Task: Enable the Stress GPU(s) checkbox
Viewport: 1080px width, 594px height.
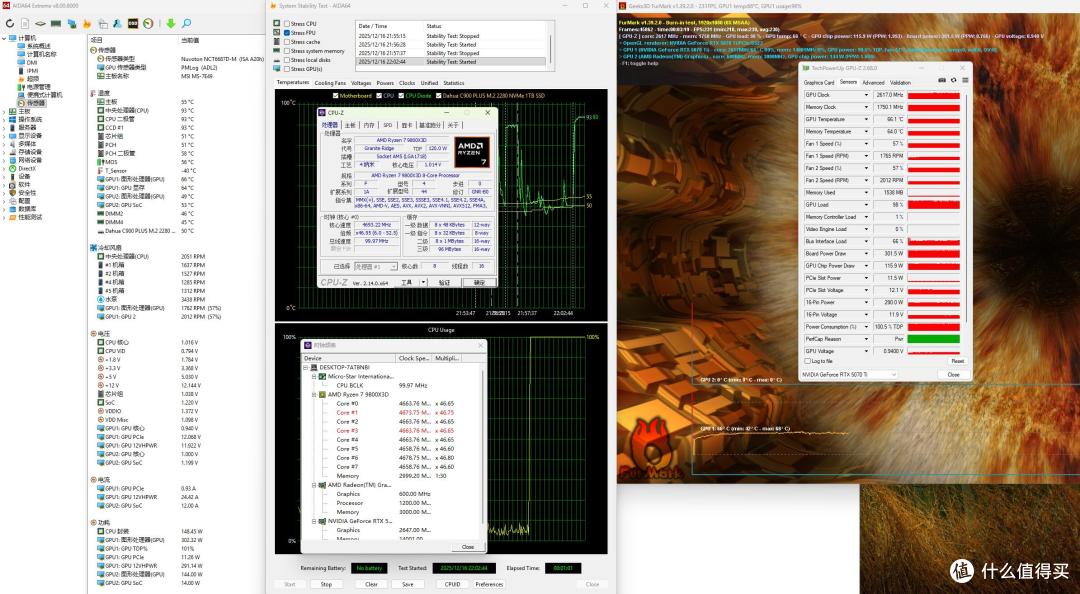Action: (287, 69)
